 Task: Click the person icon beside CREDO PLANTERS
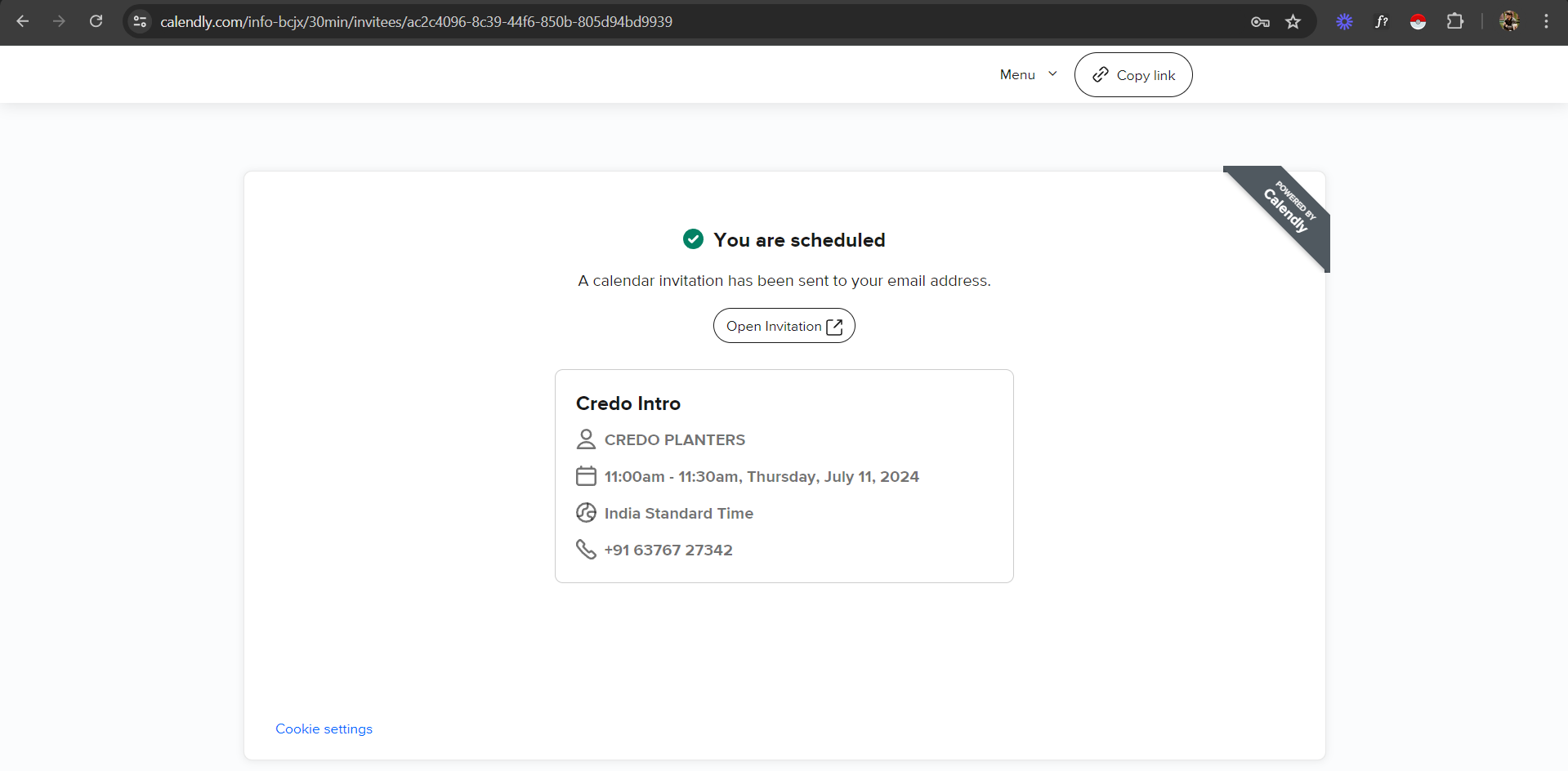tap(586, 439)
